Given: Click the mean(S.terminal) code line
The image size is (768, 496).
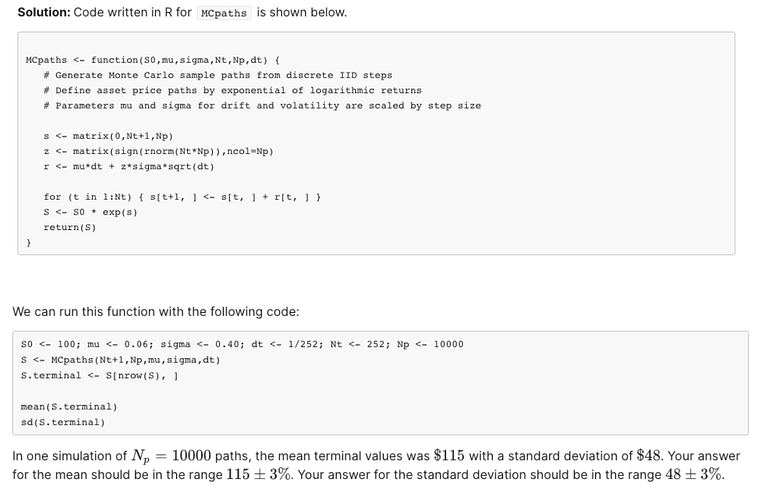Looking at the screenshot, I should pos(69,406).
